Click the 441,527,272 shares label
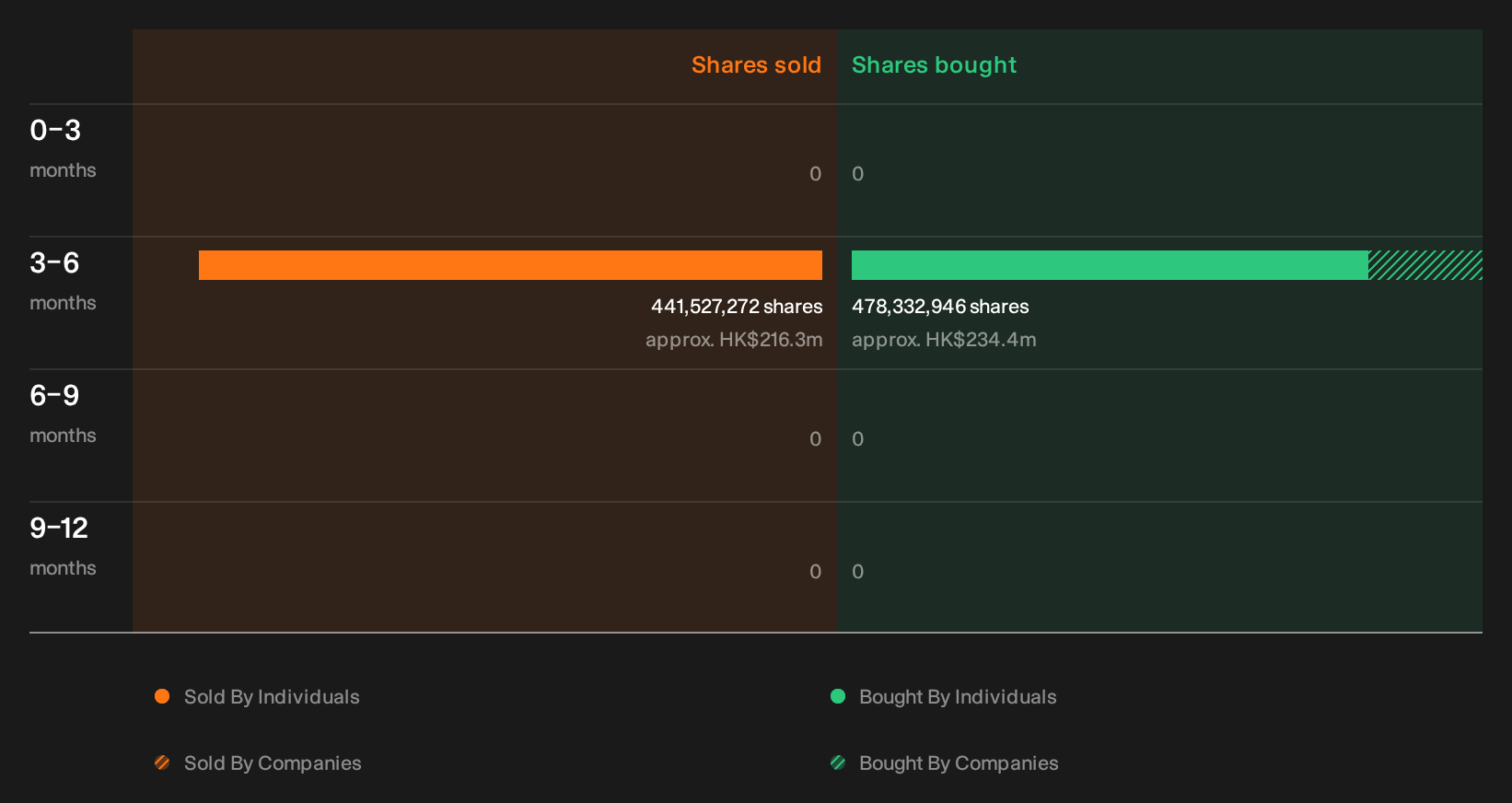Image resolution: width=1512 pixels, height=803 pixels. pyautogui.click(x=737, y=307)
